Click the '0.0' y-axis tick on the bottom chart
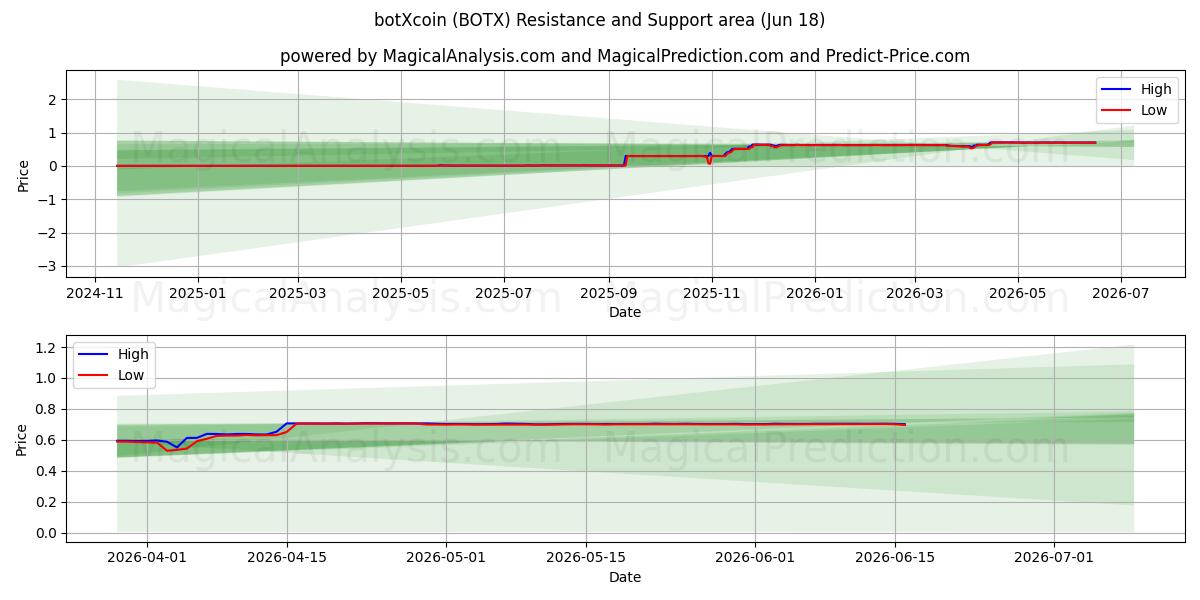Screen dimensions: 1200x600 (46, 533)
